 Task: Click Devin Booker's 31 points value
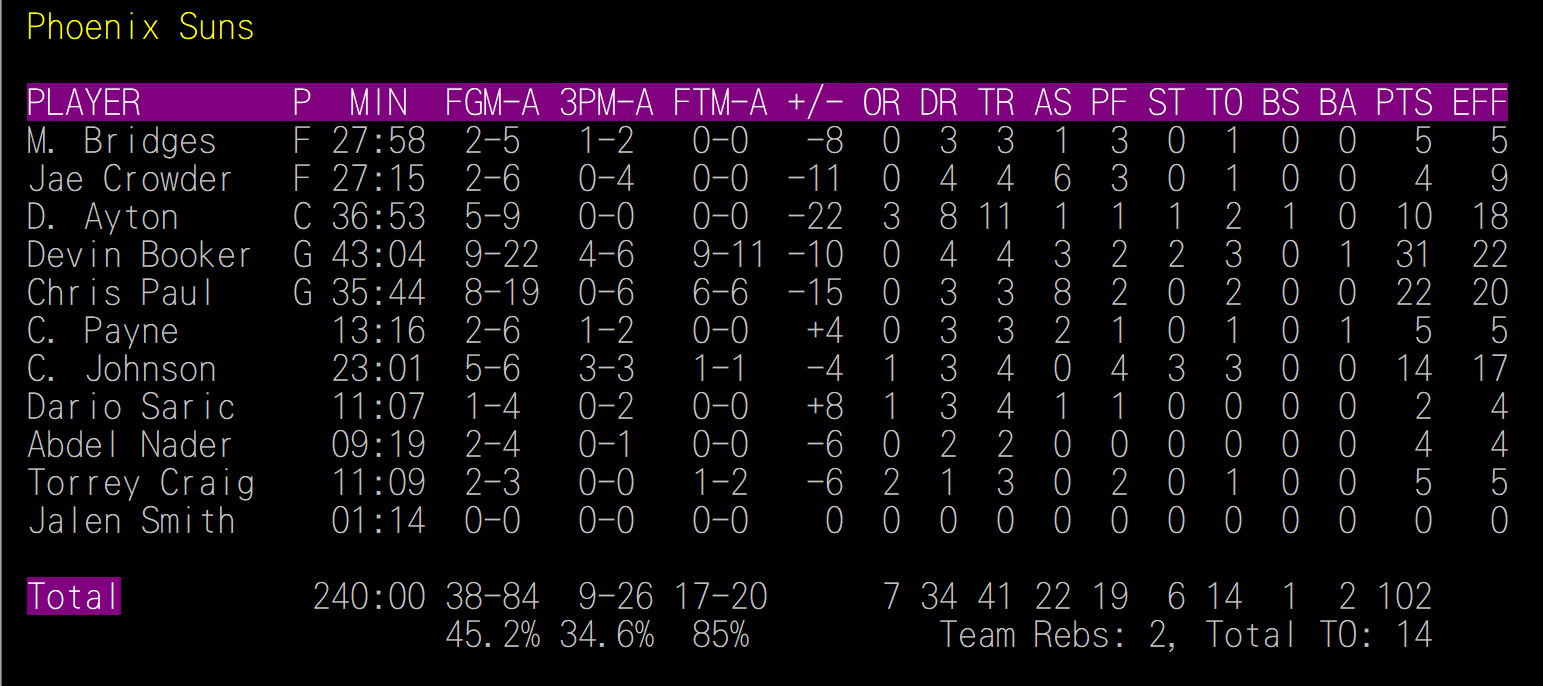click(1413, 255)
